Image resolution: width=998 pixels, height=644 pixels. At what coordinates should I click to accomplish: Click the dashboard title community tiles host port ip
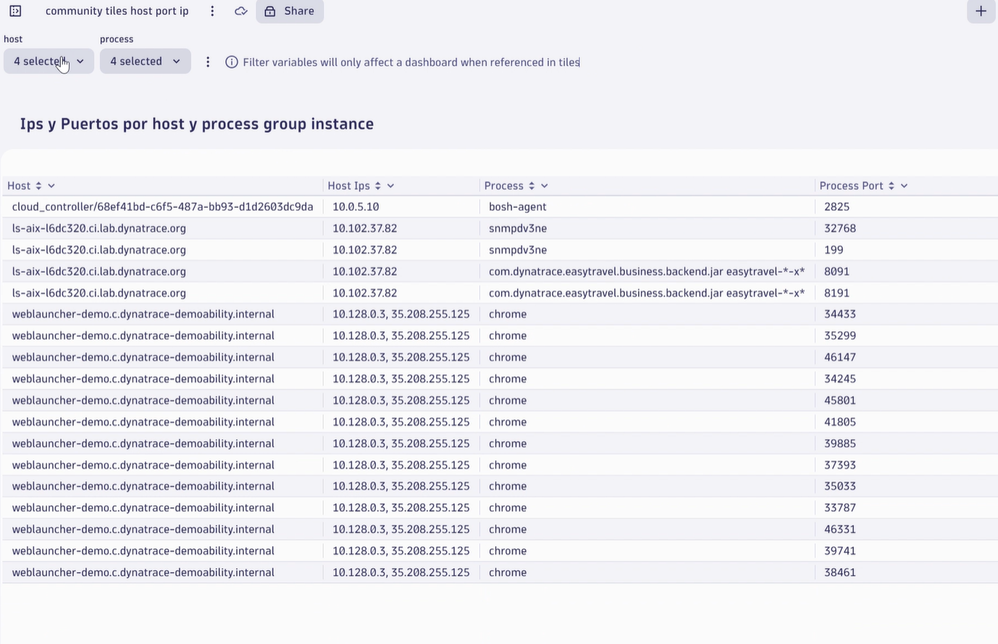click(x=117, y=11)
